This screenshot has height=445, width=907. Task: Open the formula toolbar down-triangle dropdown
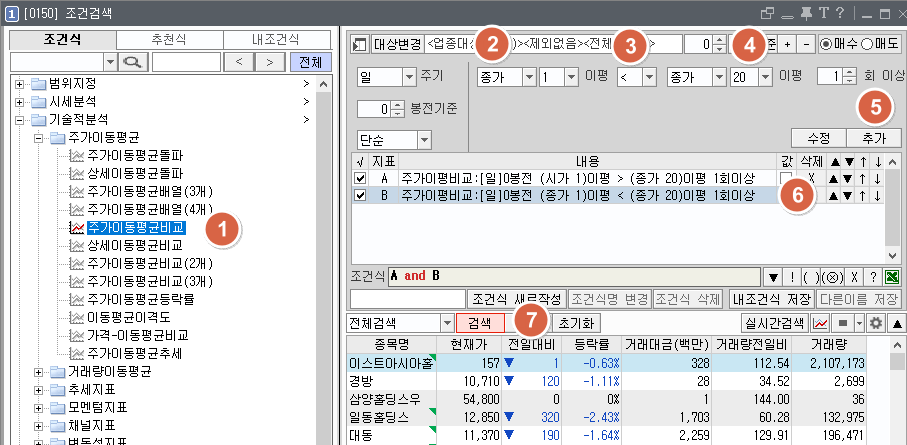point(773,277)
